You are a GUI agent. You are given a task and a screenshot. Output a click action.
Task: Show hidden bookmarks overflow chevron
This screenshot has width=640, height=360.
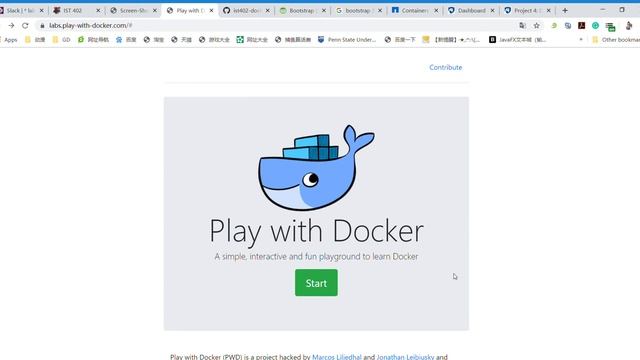581,40
